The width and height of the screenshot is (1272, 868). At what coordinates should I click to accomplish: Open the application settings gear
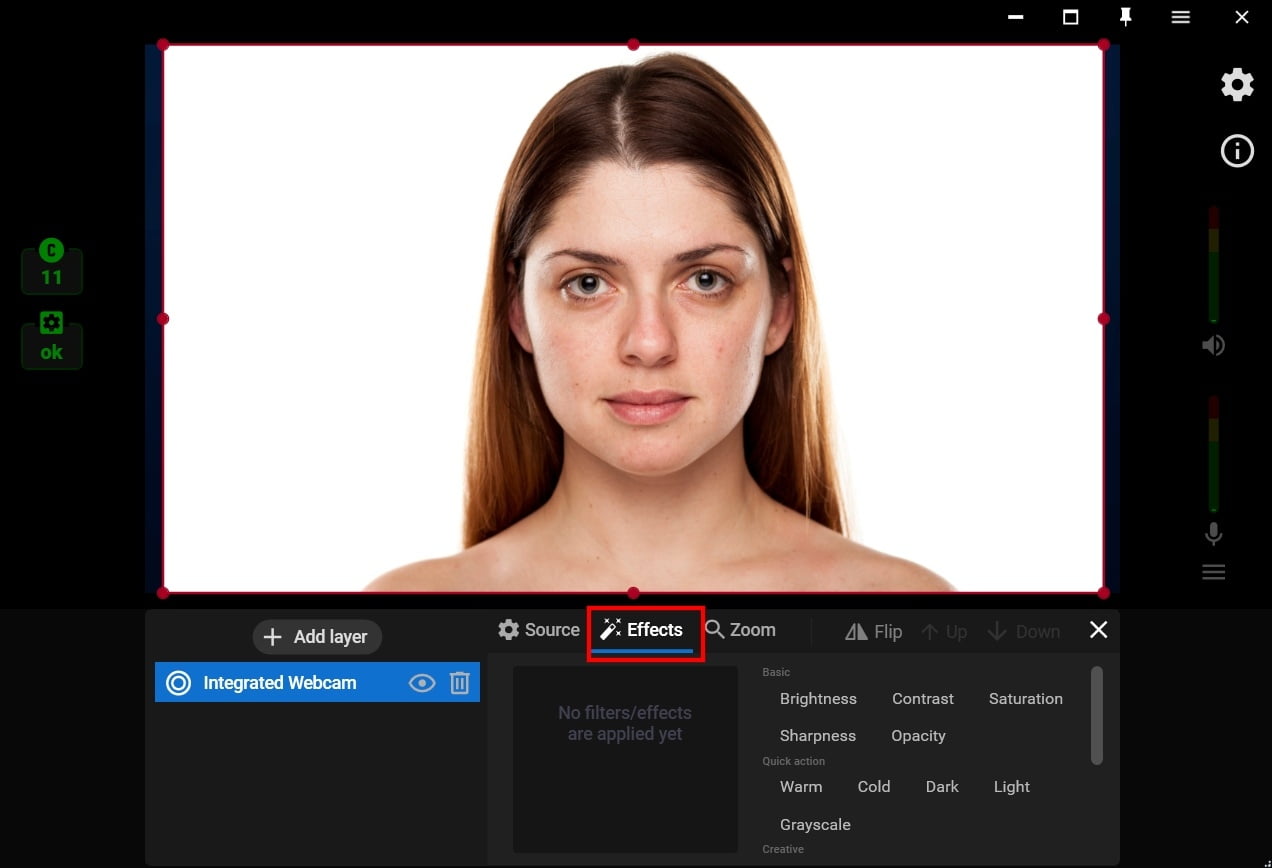pos(1236,84)
